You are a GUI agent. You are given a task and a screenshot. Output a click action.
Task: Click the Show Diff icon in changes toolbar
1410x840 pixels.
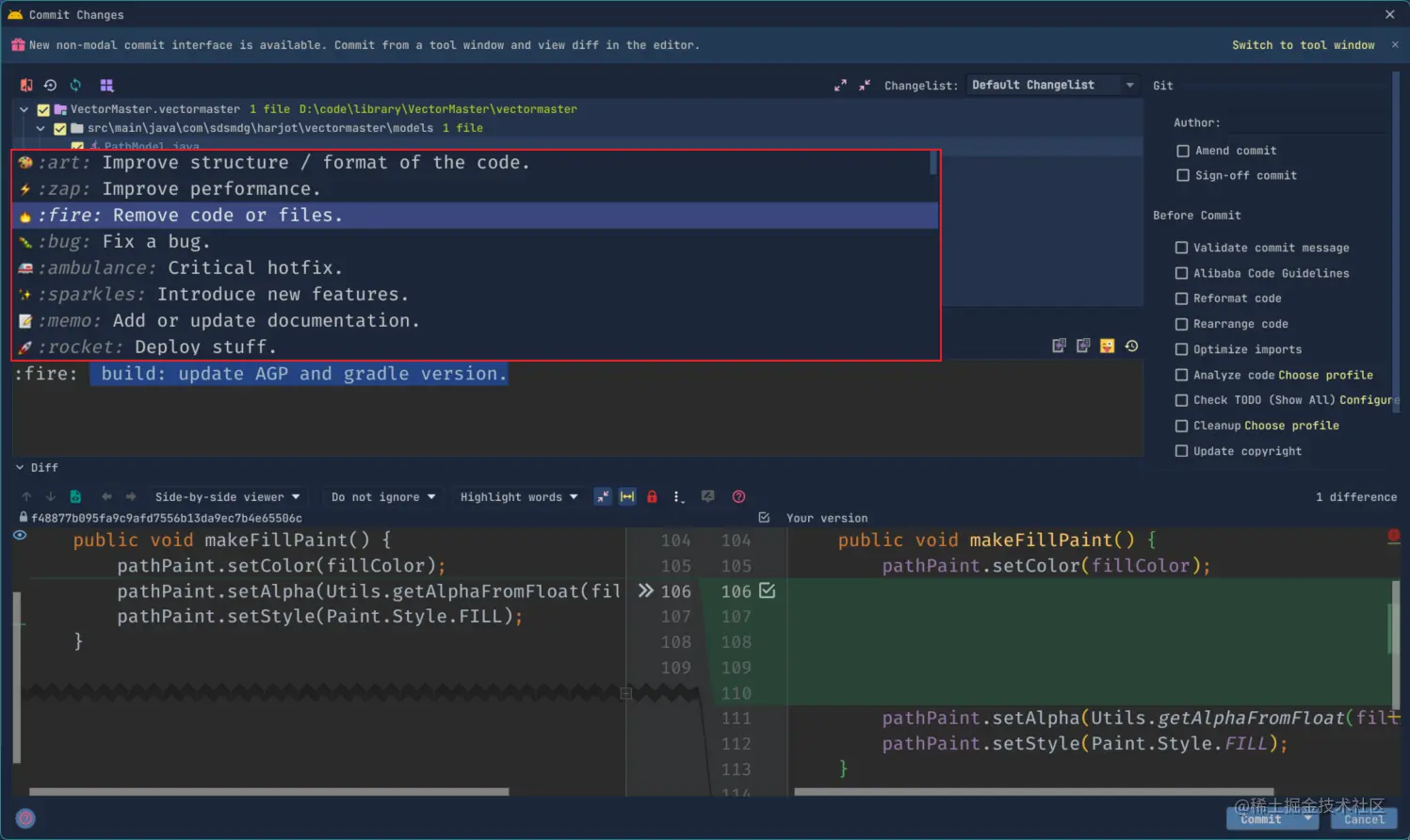[x=26, y=85]
